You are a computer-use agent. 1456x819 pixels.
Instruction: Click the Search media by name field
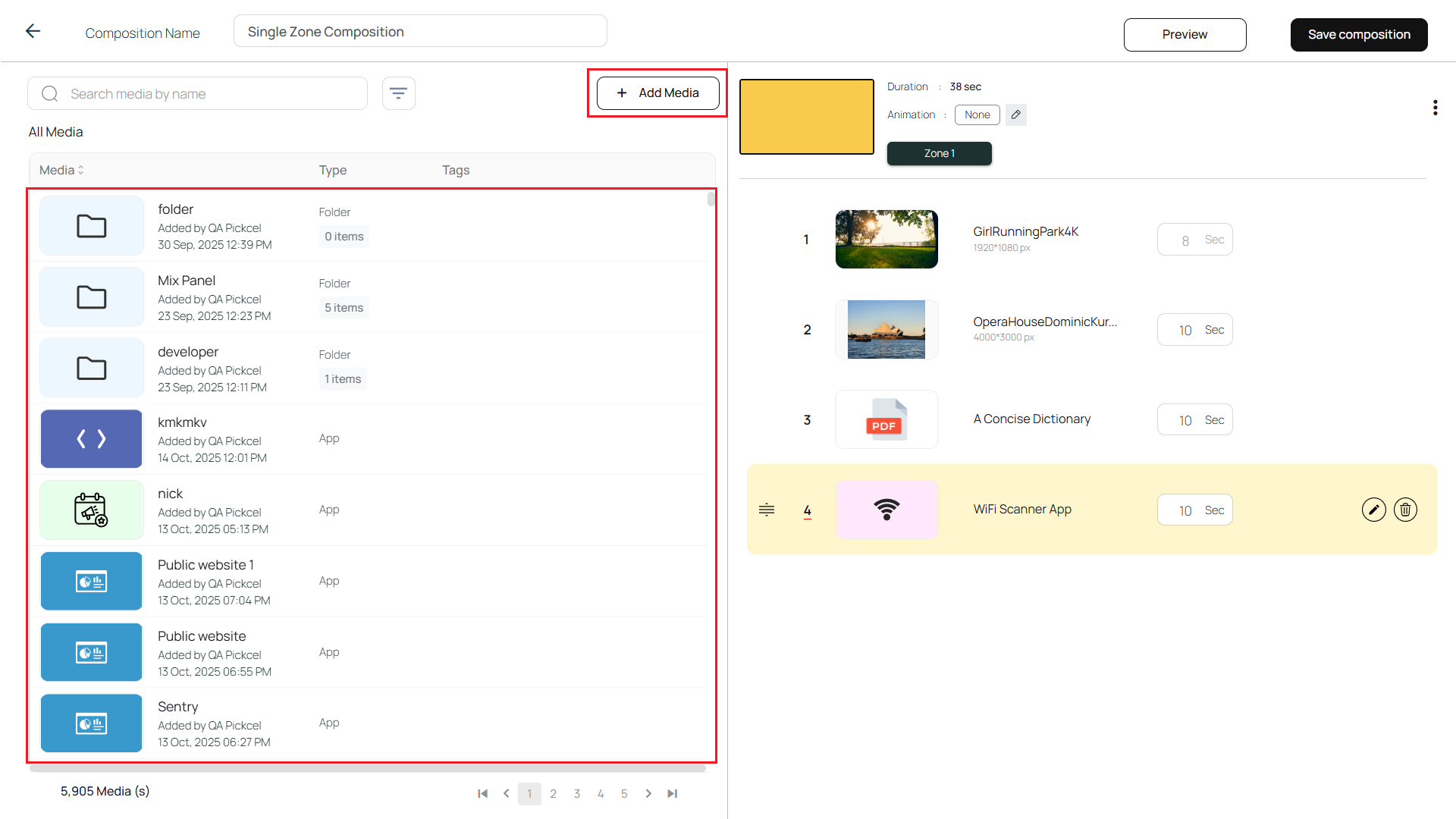tap(209, 93)
